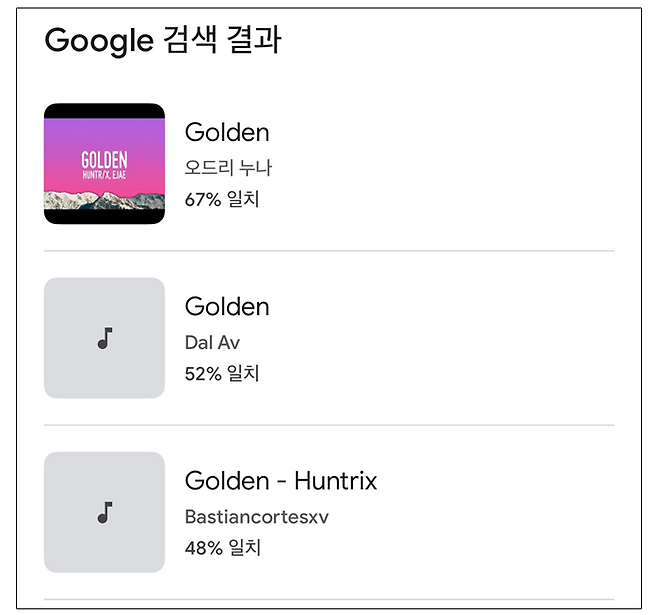Click the artist name Dal Av
The height and width of the screenshot is (615, 658).
tap(212, 342)
